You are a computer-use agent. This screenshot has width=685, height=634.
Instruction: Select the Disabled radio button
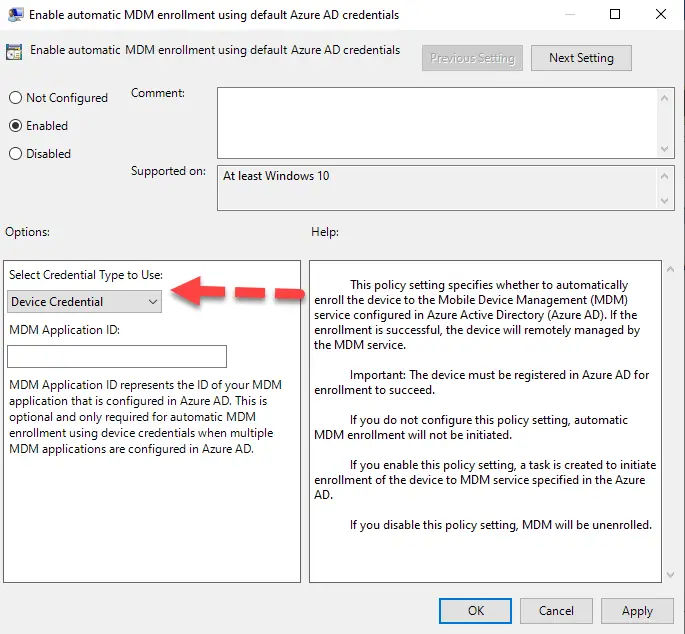[15, 154]
